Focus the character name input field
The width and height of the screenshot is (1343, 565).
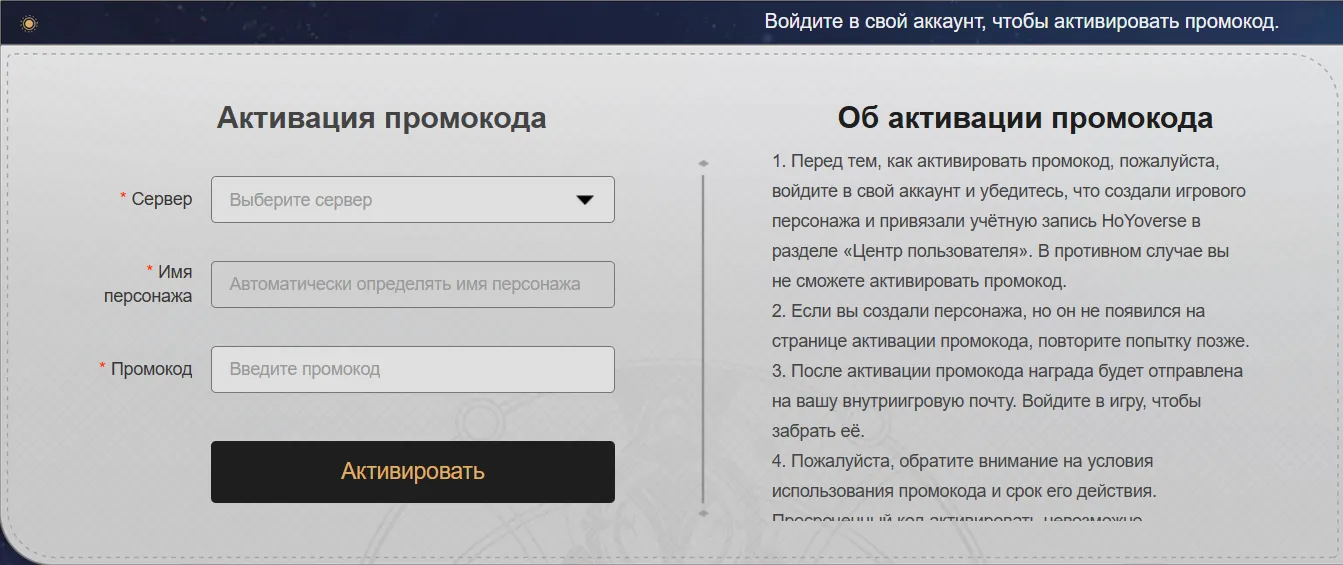pyautogui.click(x=413, y=285)
